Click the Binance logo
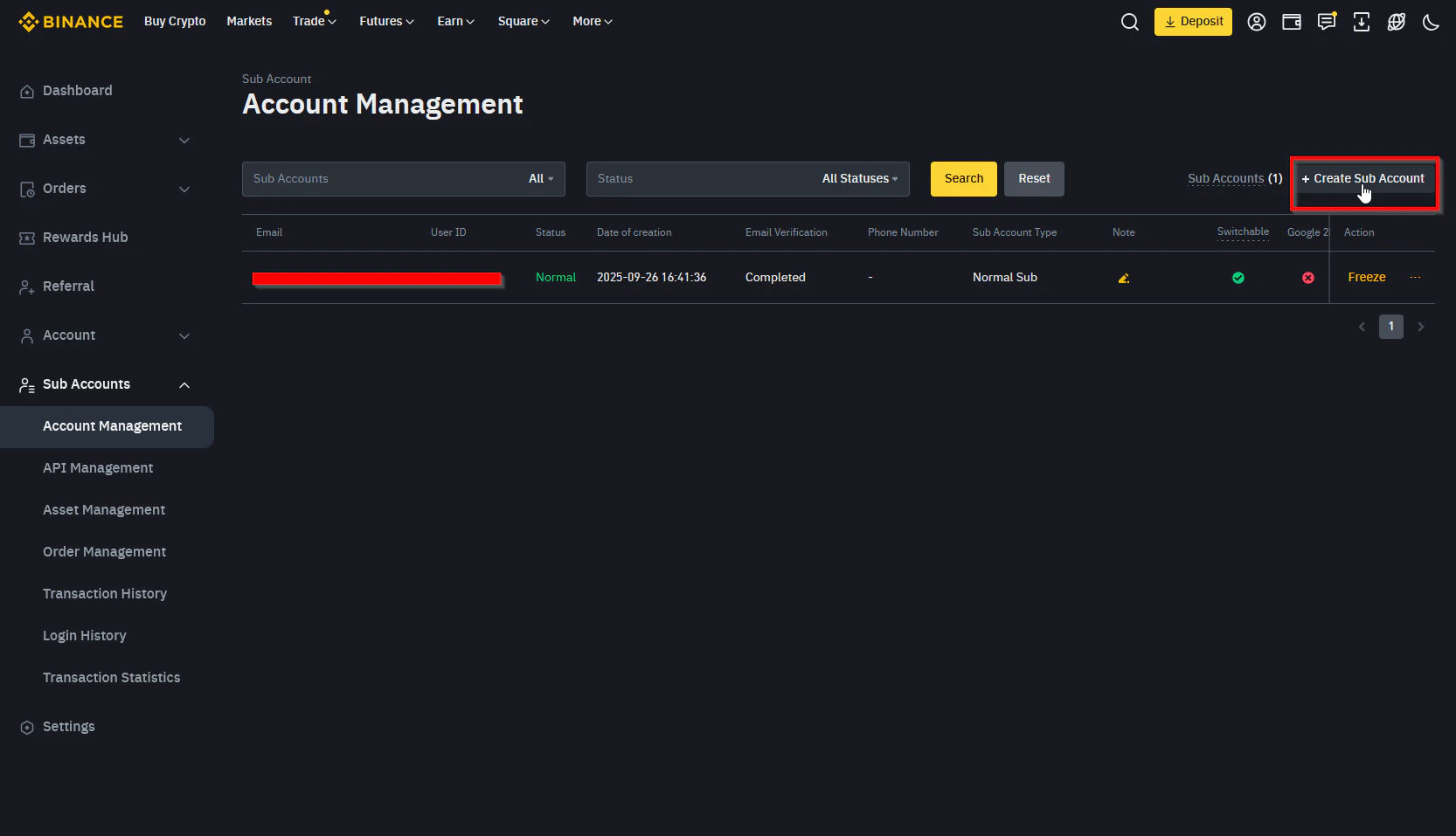This screenshot has height=836, width=1456. pos(70,21)
